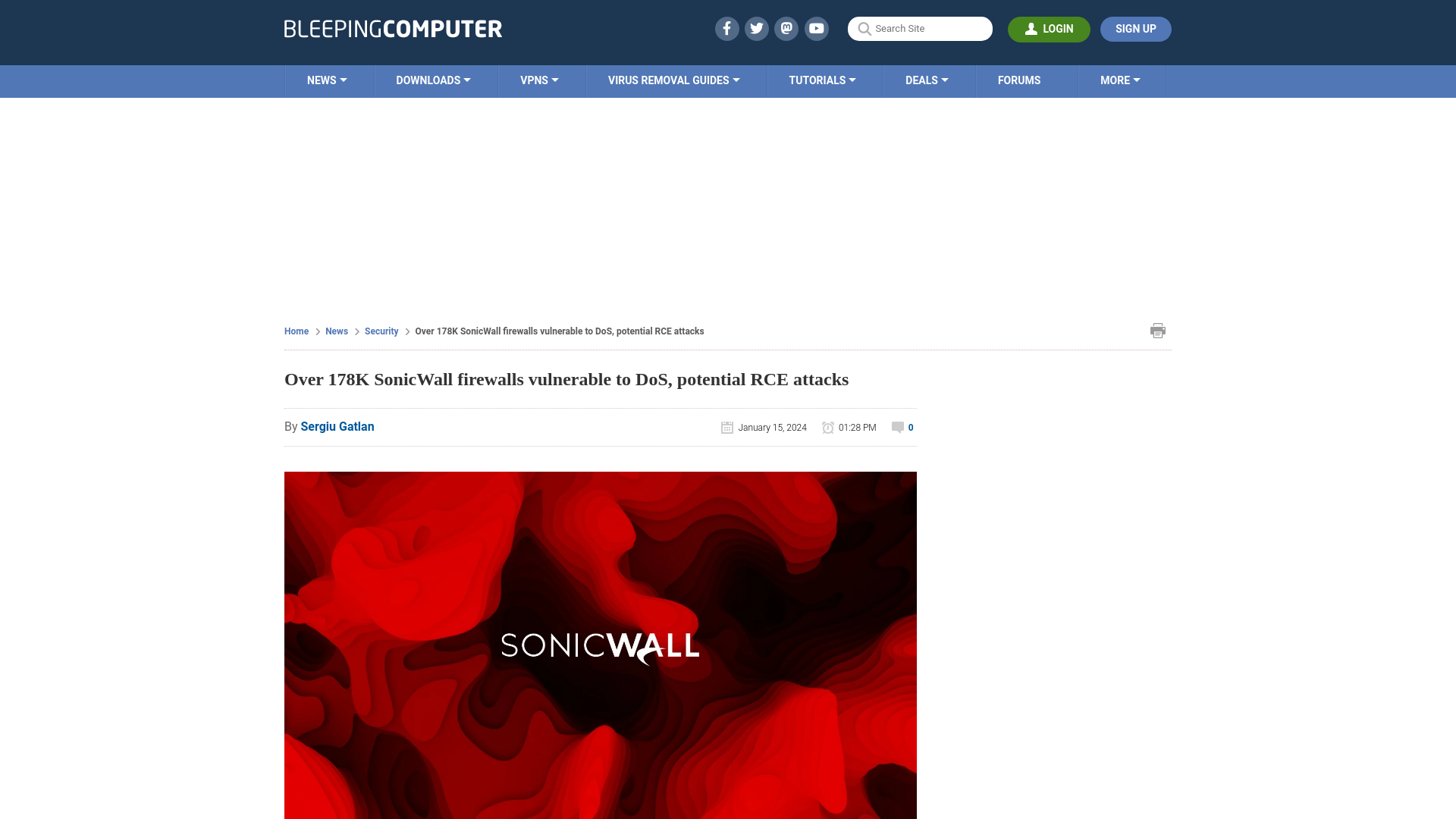This screenshot has height=819, width=1456.
Task: Expand the DOWNLOADS dropdown menu
Action: tap(433, 80)
